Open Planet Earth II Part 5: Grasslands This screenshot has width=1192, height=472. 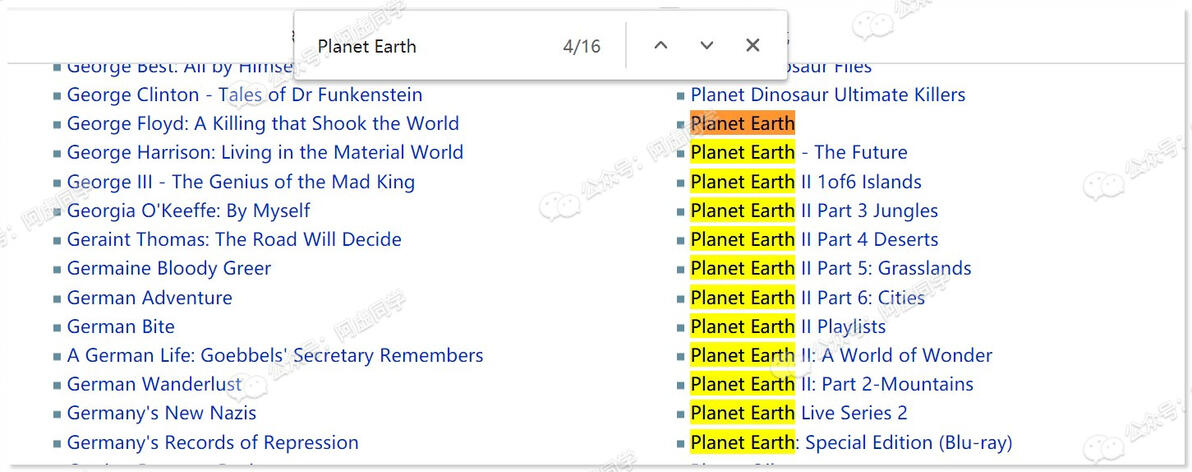[x=831, y=268]
